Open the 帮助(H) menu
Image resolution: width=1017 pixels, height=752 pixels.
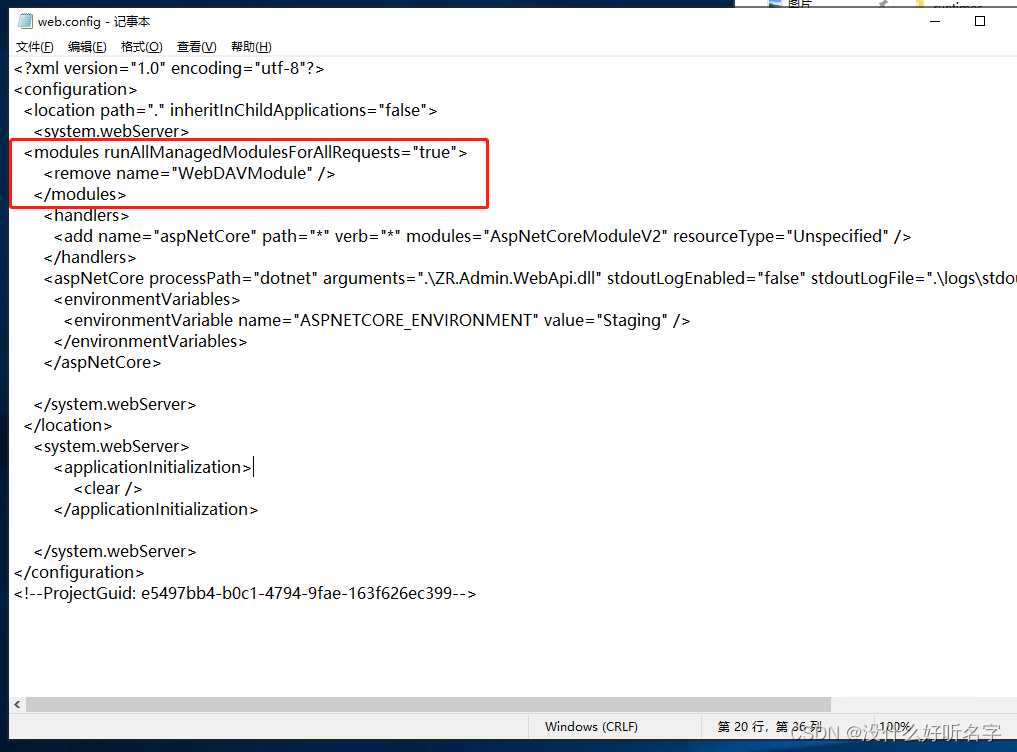pyautogui.click(x=250, y=46)
